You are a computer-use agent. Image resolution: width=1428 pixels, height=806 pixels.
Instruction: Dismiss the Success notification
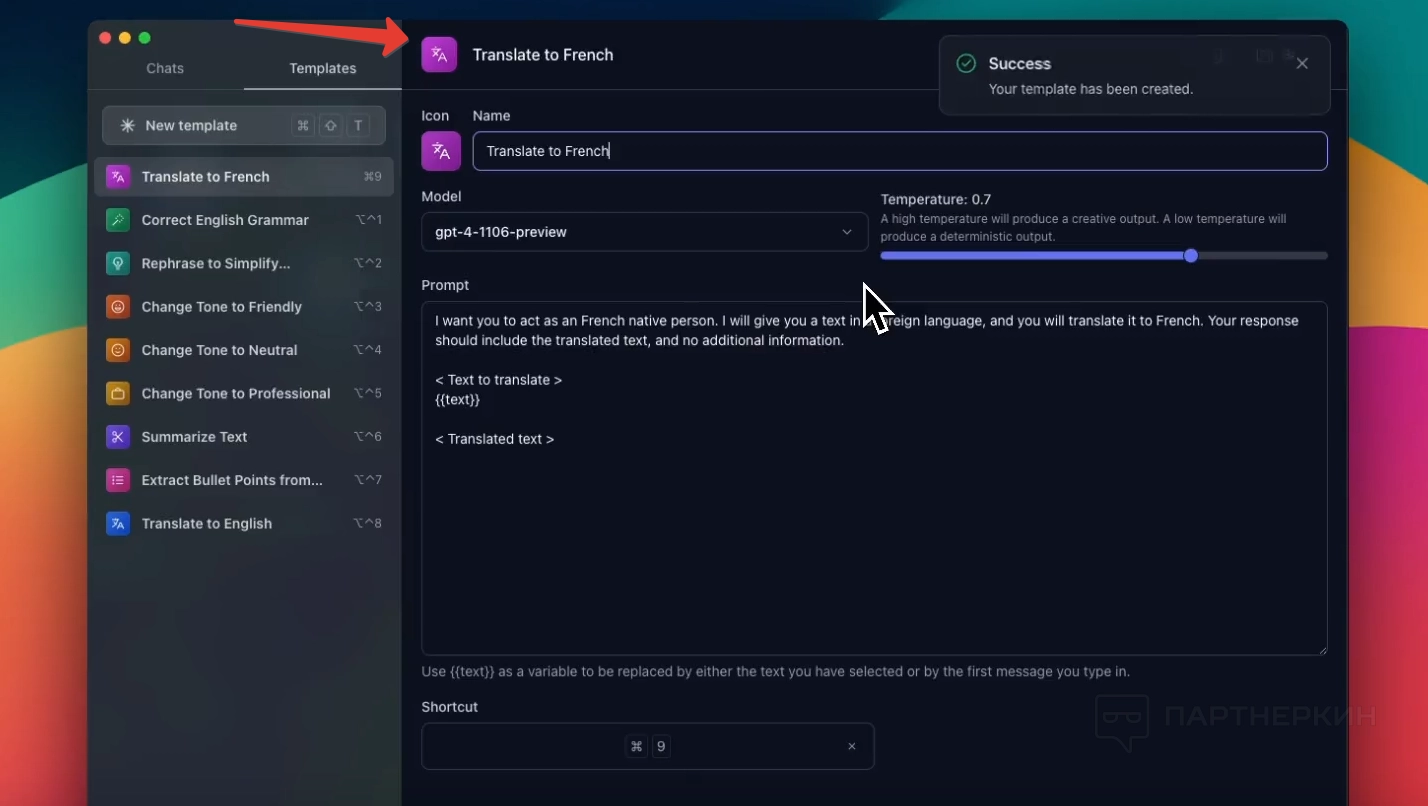coord(1302,63)
